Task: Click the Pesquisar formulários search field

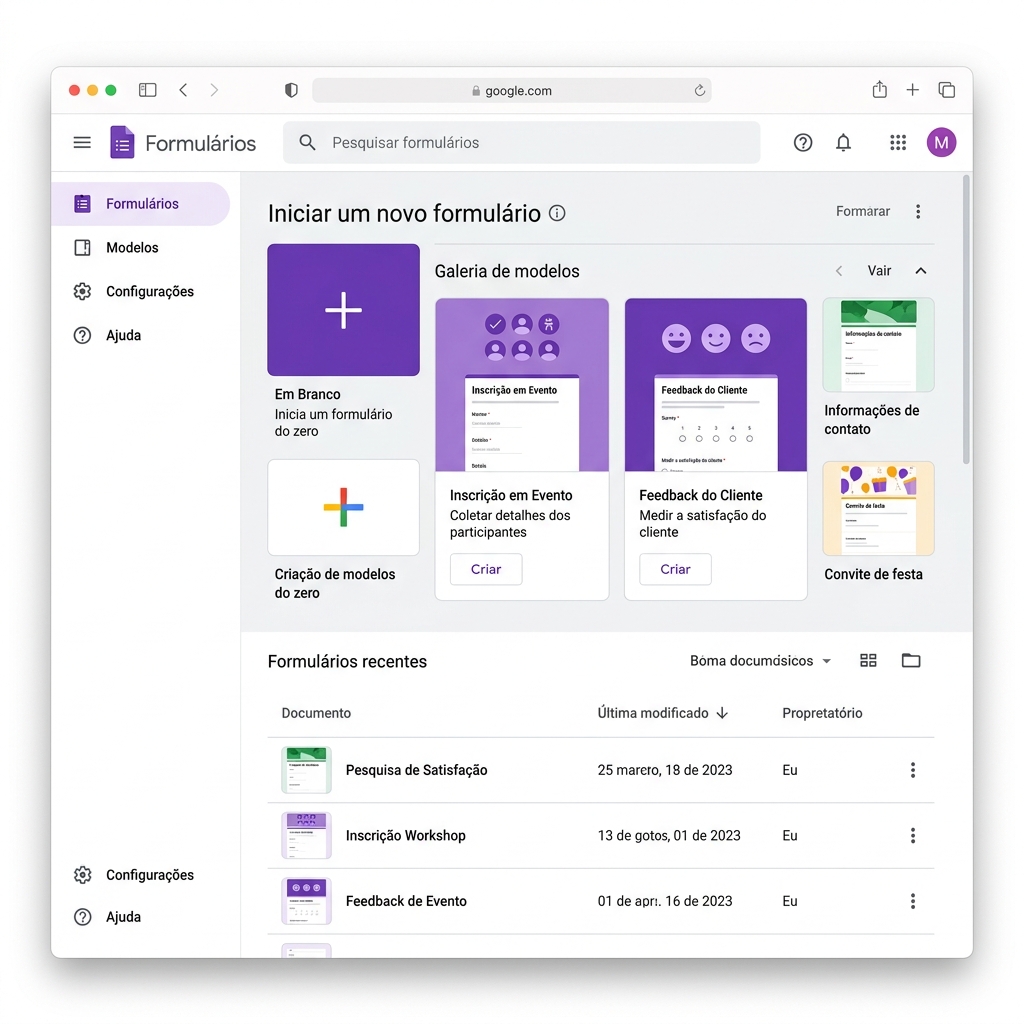Action: pyautogui.click(x=521, y=142)
